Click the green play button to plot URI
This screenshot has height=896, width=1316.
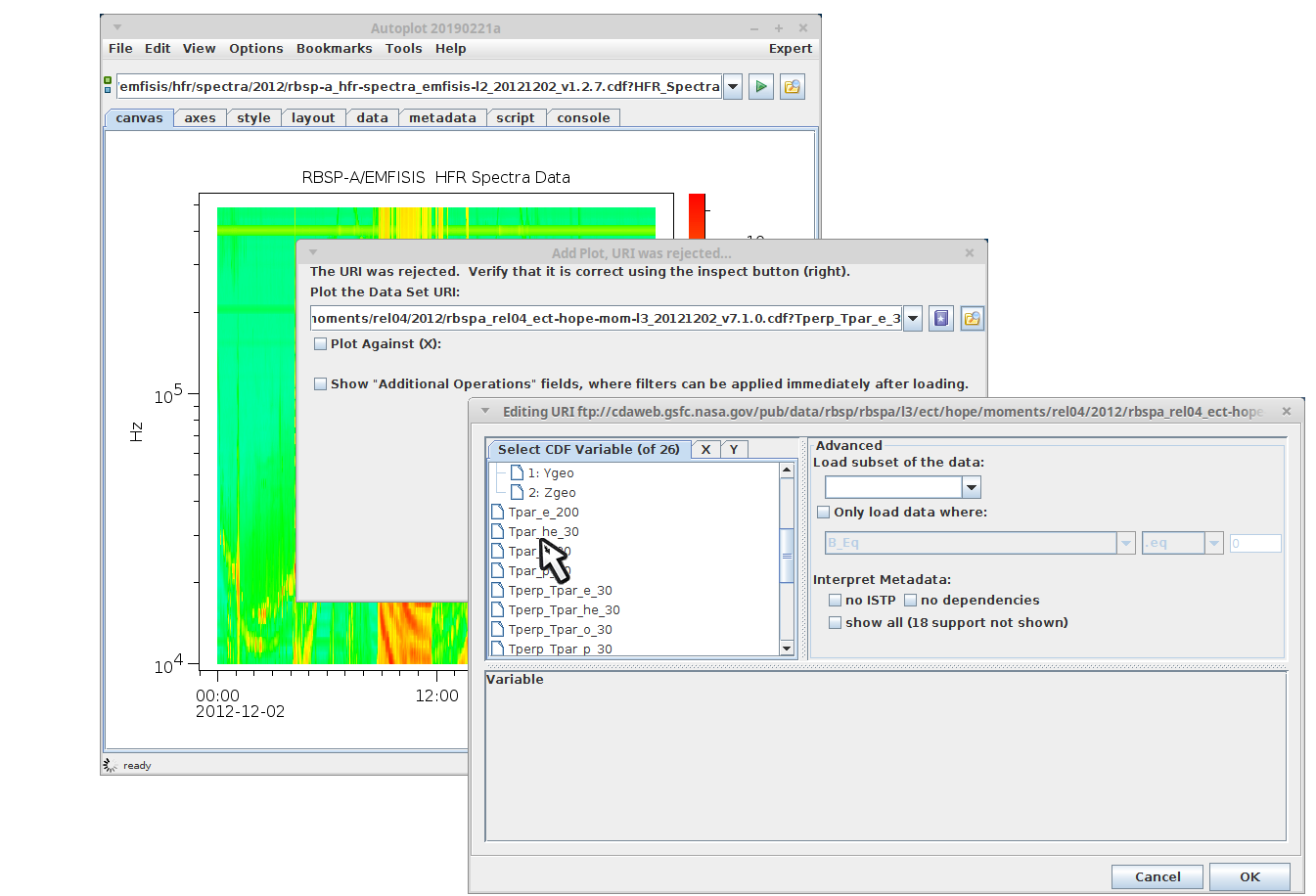tap(760, 87)
